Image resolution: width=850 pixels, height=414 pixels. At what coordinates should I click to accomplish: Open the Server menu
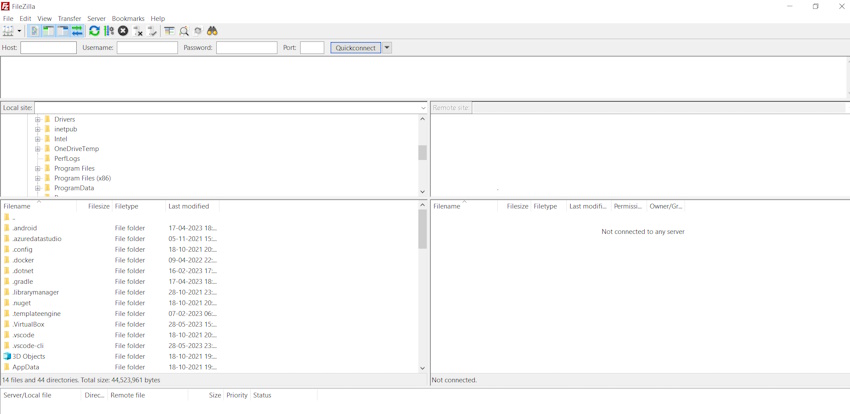click(x=96, y=18)
